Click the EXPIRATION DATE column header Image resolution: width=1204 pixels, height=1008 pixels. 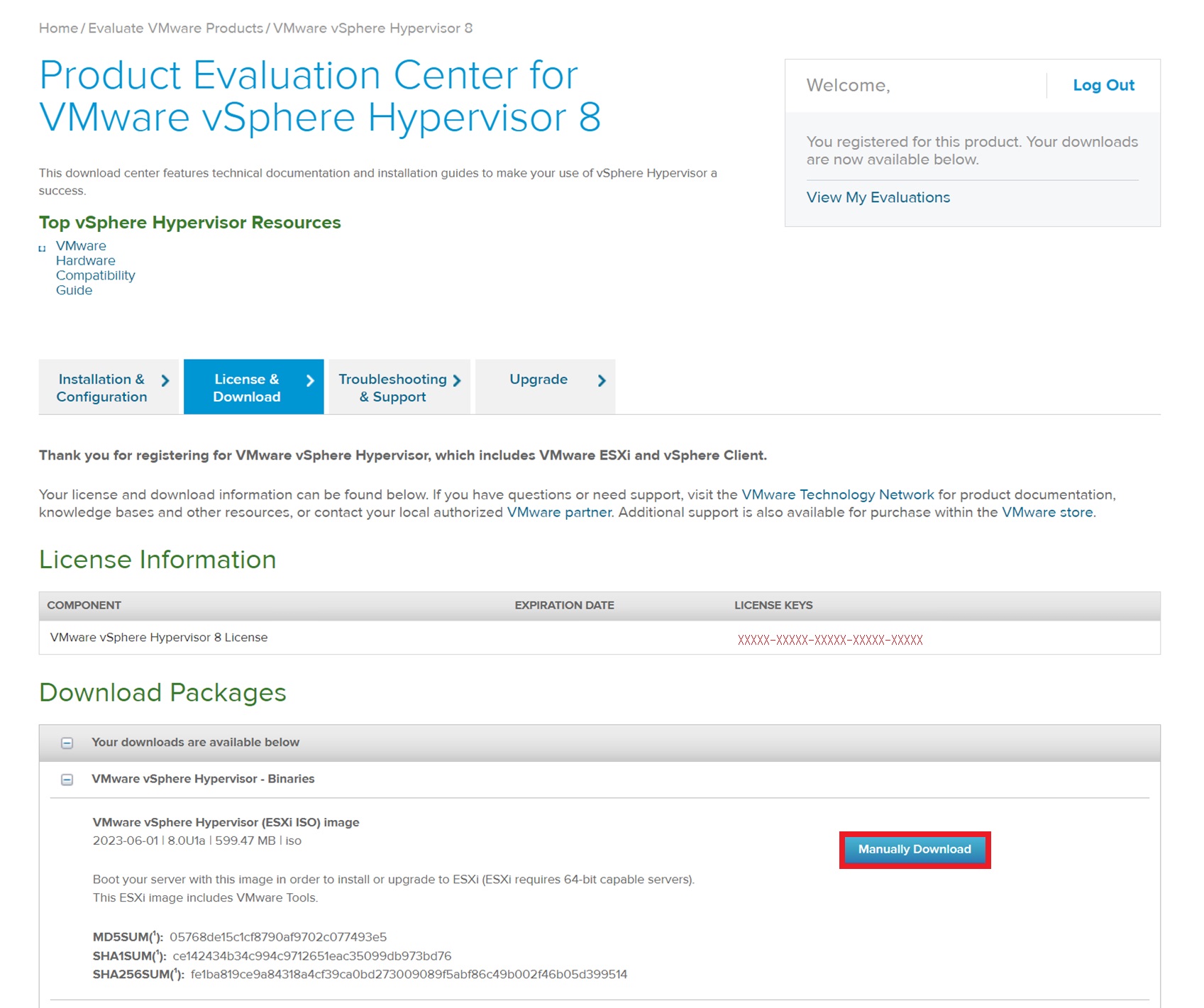click(564, 605)
